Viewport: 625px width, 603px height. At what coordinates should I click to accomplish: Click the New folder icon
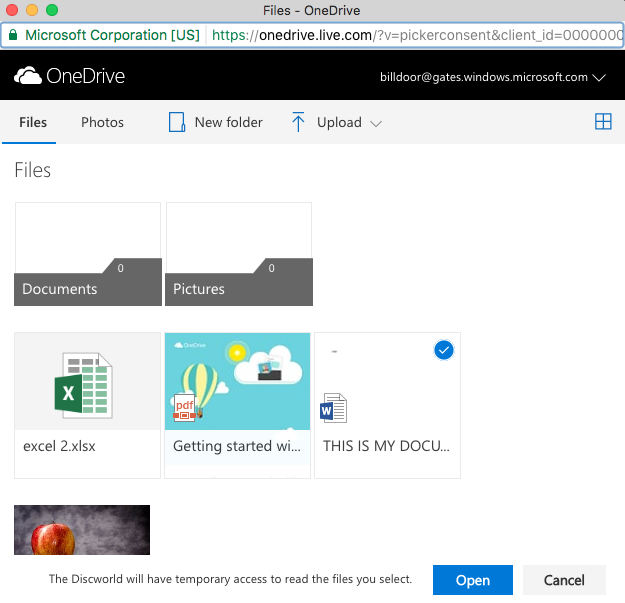tap(177, 122)
